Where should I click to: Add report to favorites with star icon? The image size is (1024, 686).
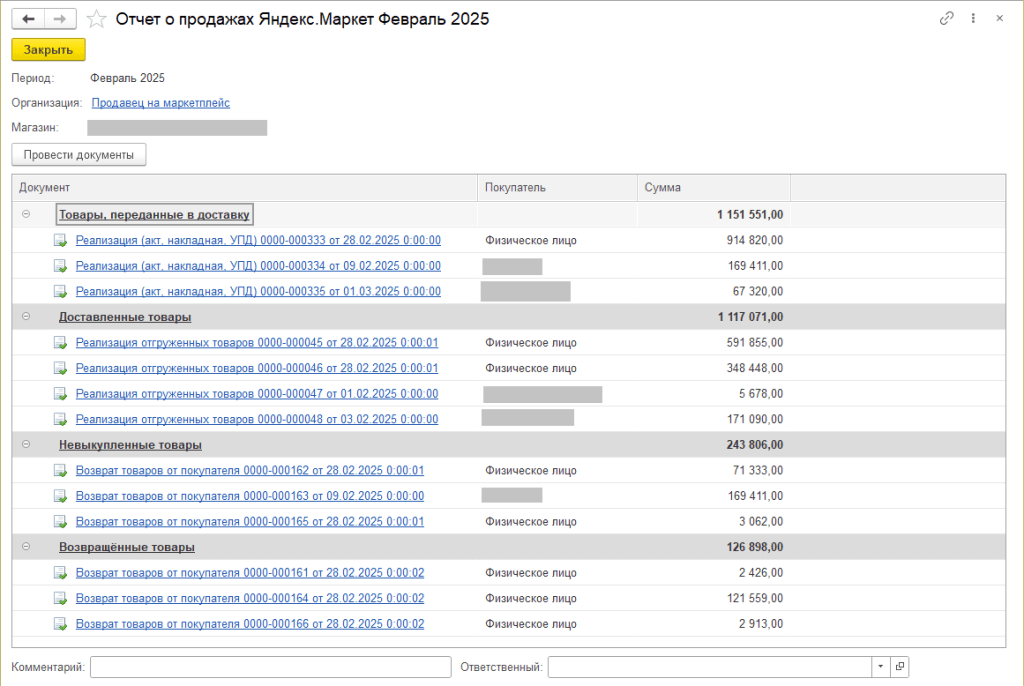pyautogui.click(x=97, y=19)
